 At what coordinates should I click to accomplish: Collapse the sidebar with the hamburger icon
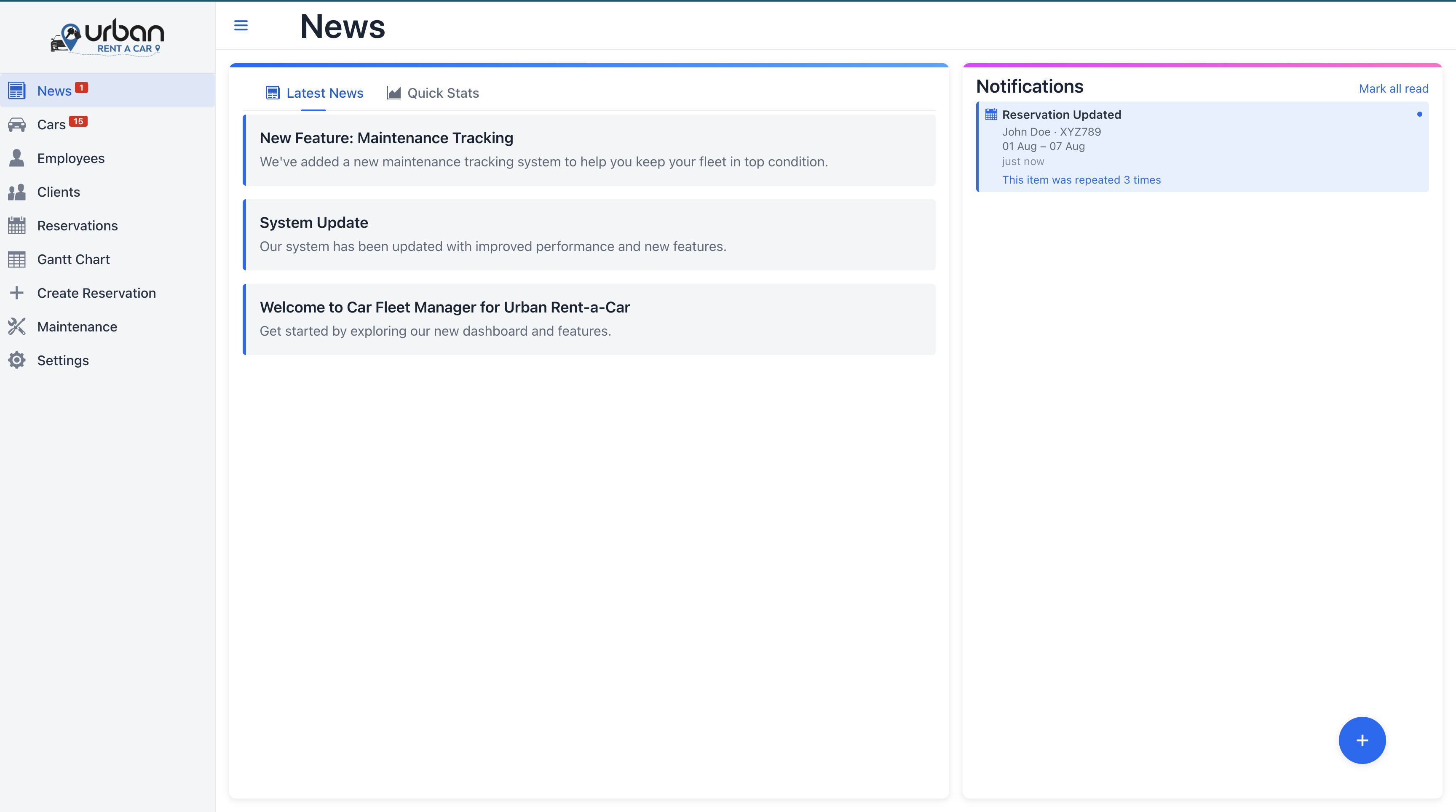click(241, 25)
